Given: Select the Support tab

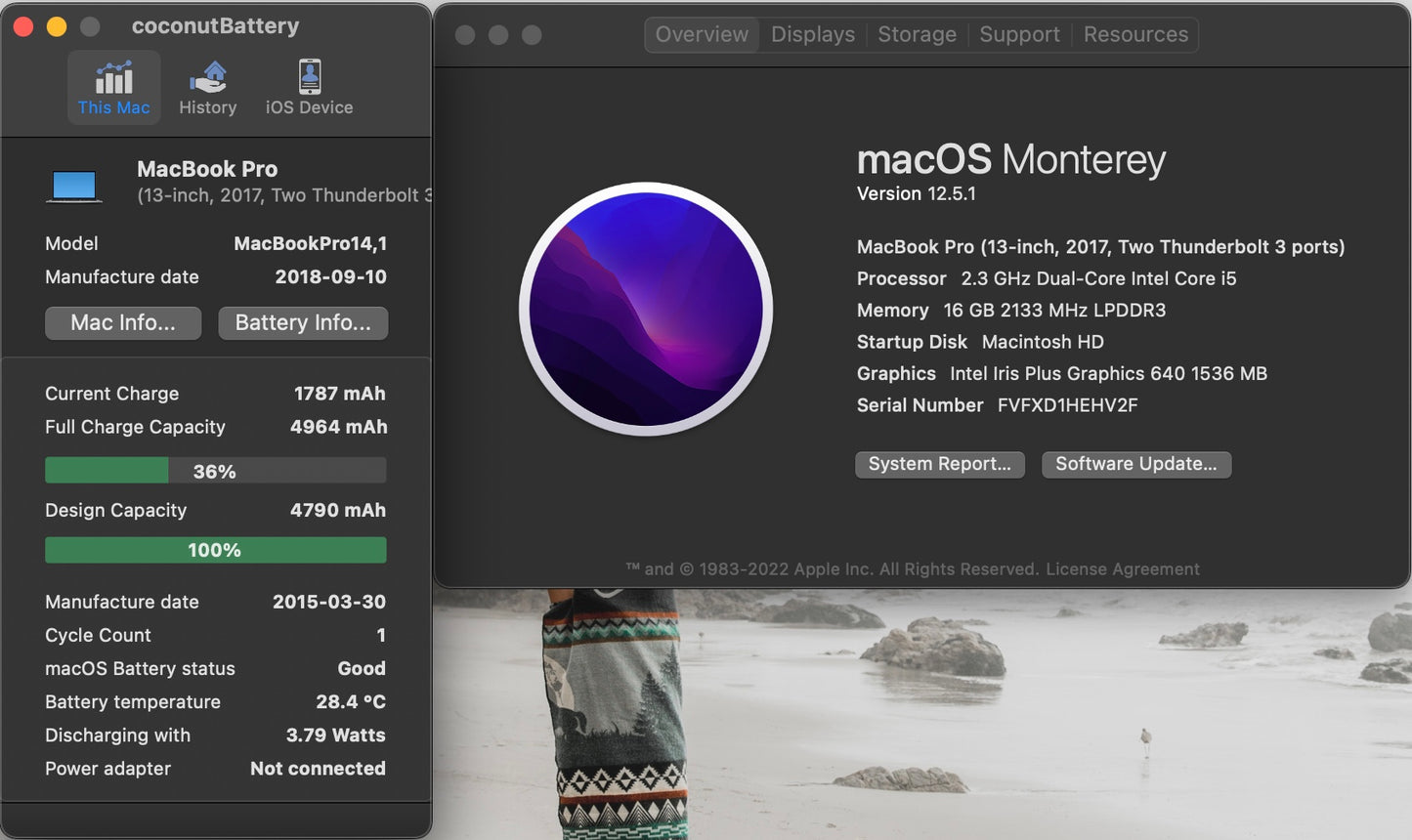Looking at the screenshot, I should coord(1018,34).
